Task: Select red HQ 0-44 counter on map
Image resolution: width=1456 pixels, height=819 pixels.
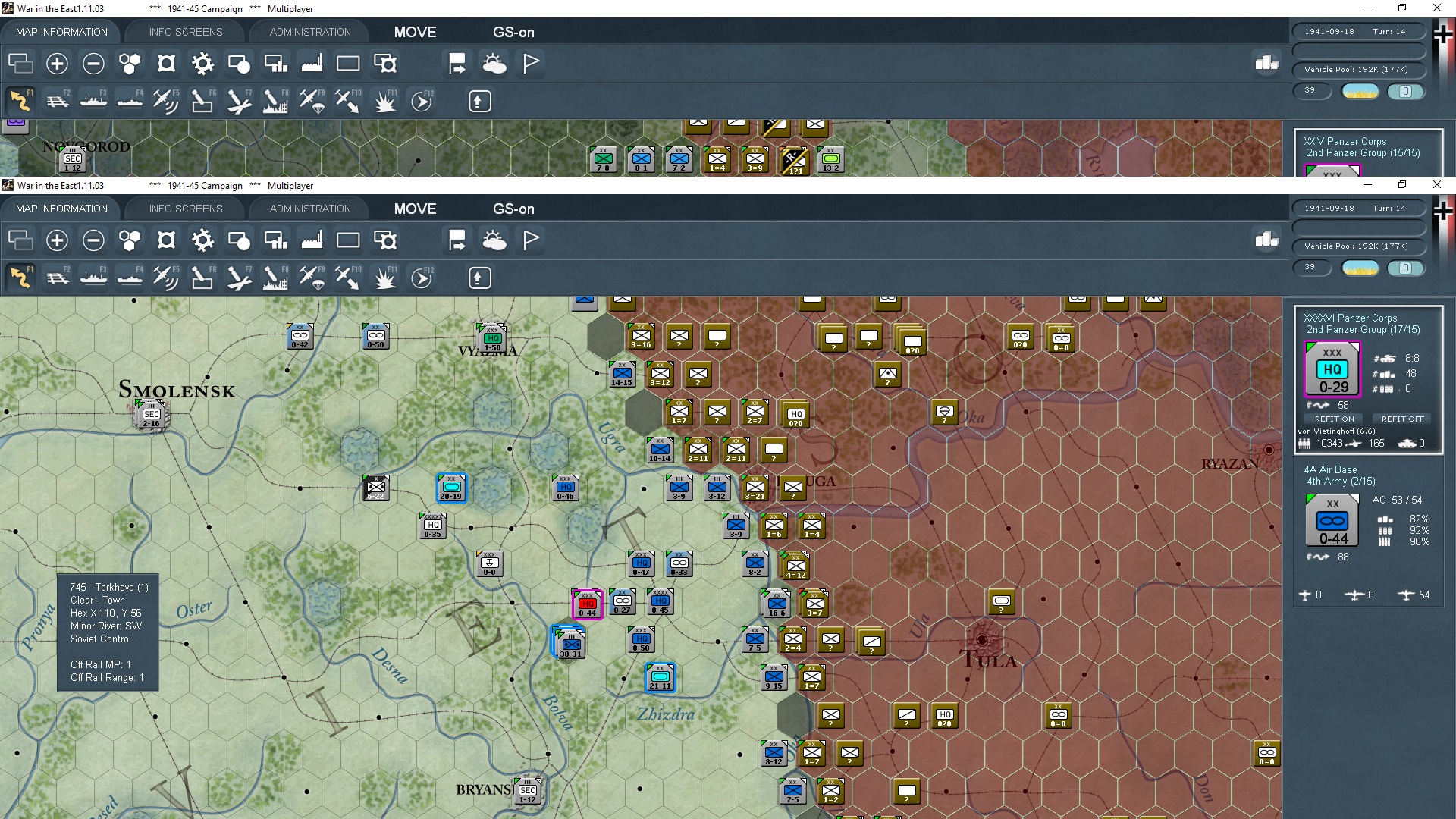Action: pyautogui.click(x=587, y=604)
